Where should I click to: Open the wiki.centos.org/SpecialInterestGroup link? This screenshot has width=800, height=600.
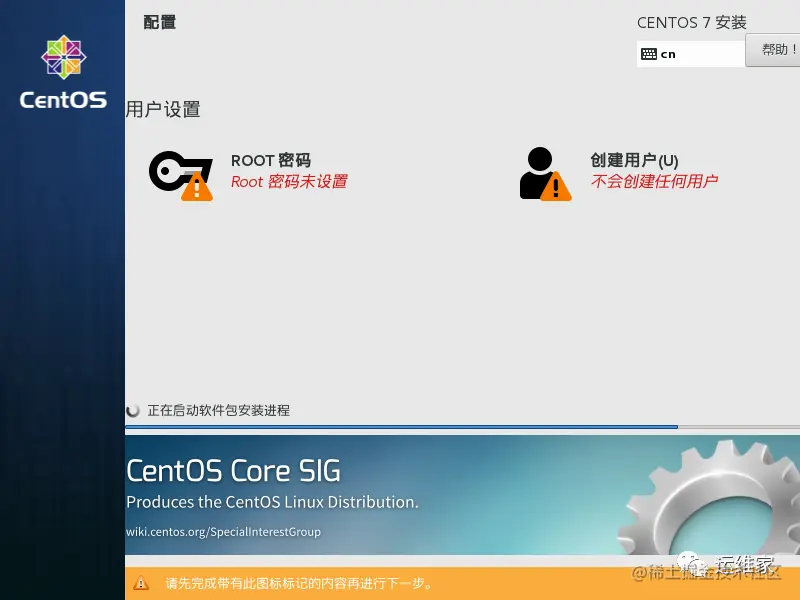pyautogui.click(x=222, y=532)
